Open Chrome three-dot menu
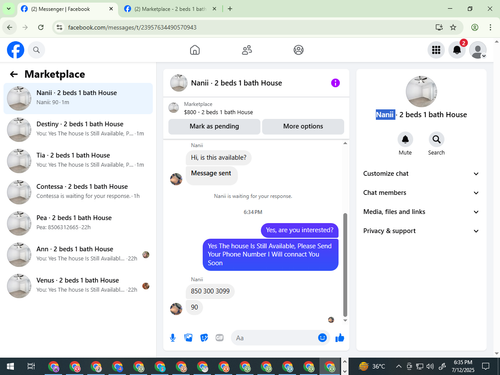 [x=490, y=27]
